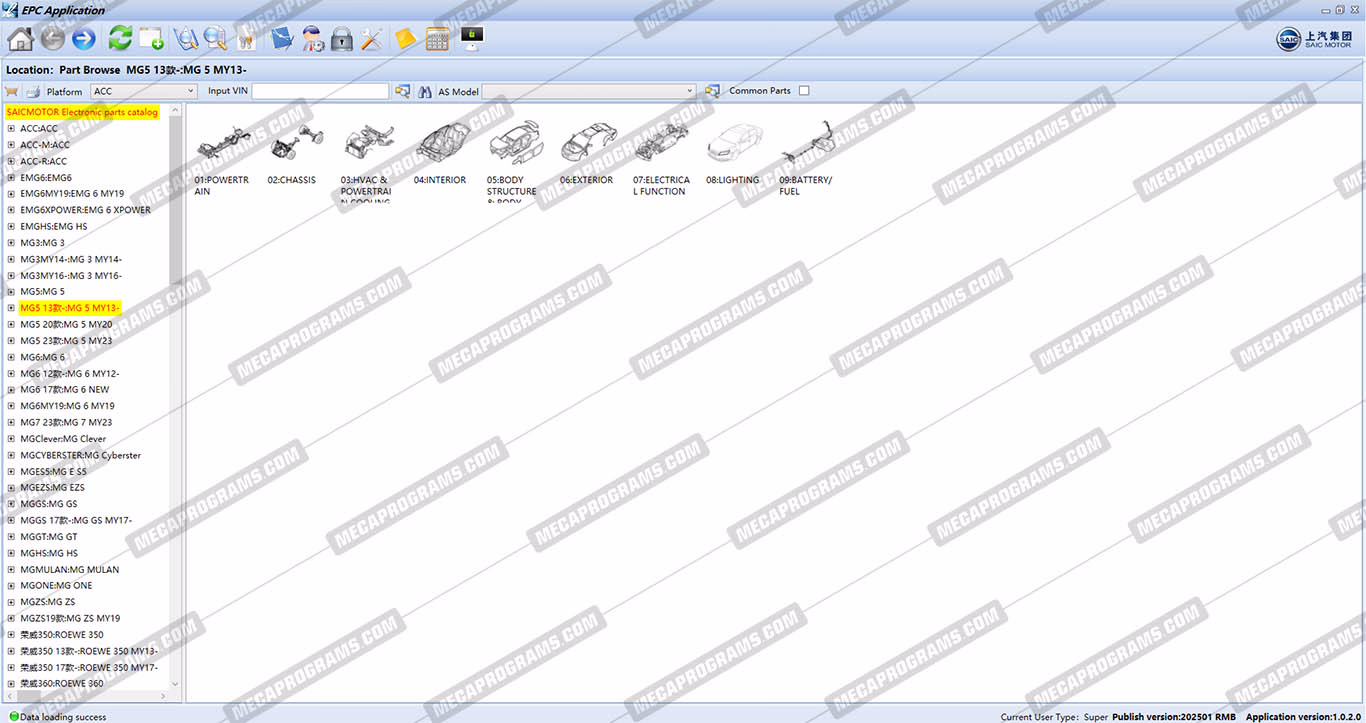Select EMG6XPOWER:EMG 6 XPOWER item

pos(85,210)
